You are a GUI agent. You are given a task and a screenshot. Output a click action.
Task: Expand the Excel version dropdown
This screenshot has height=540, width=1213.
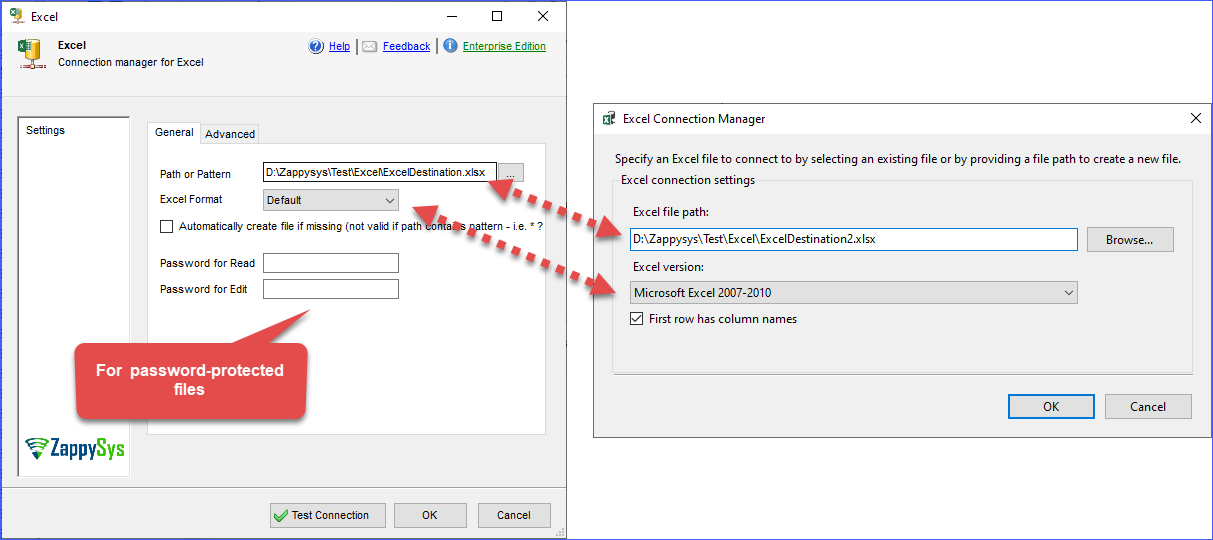point(854,293)
